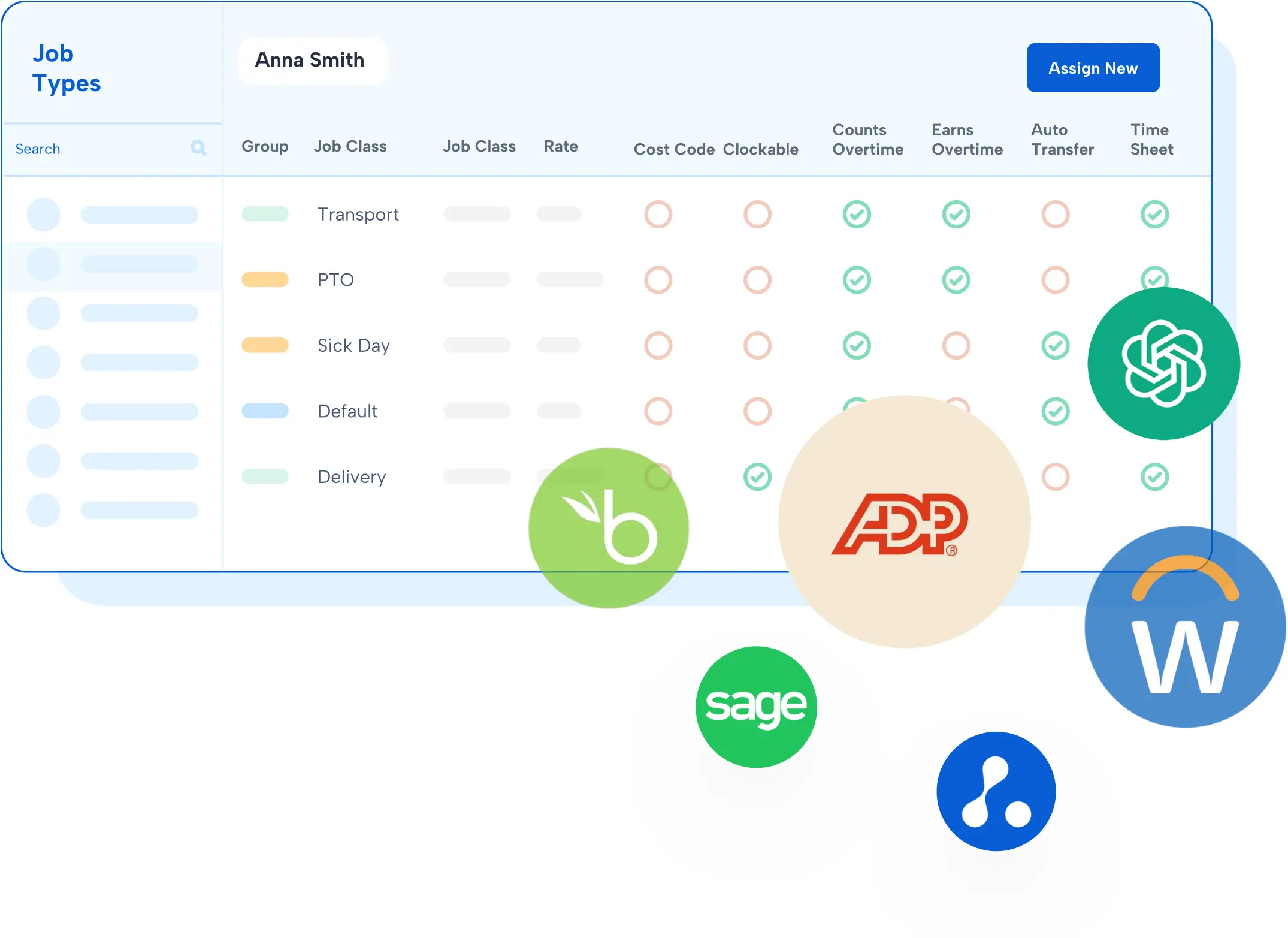Viewport: 1288px width, 938px height.
Task: Click the BambooHR green leaf logo
Action: click(609, 528)
